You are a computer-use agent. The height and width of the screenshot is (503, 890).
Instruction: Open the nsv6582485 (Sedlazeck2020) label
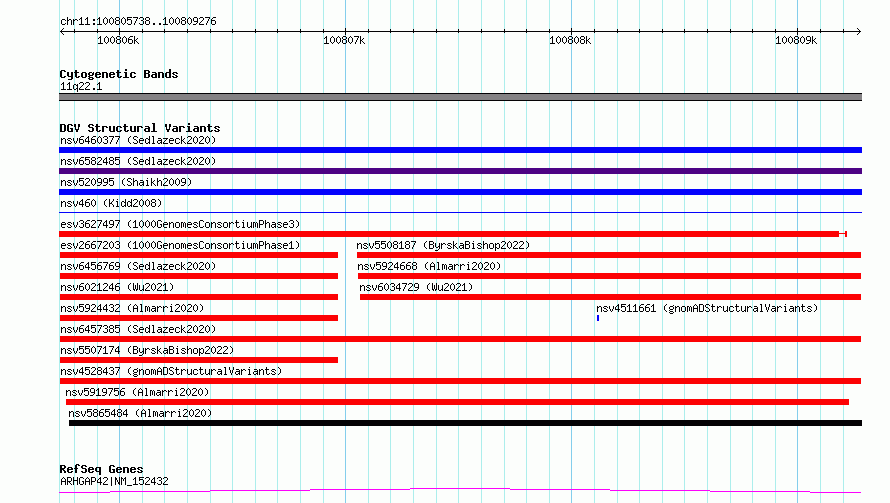click(x=138, y=161)
